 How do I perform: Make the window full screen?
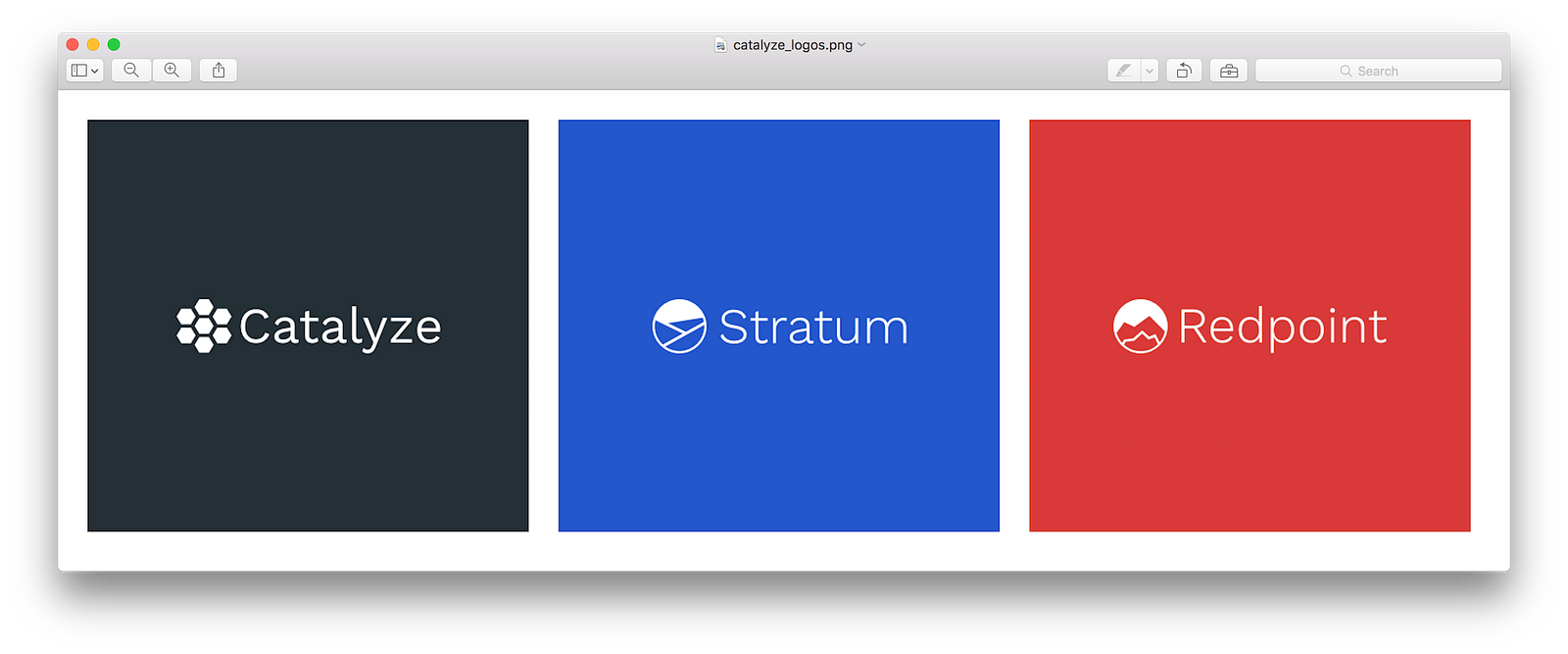[114, 44]
